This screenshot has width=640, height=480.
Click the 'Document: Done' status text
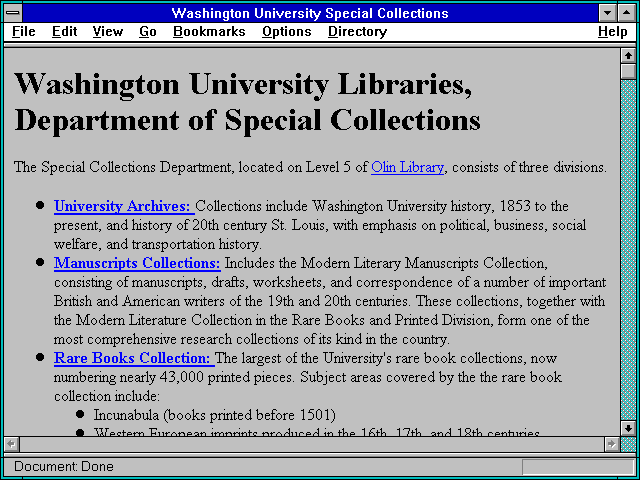(64, 467)
